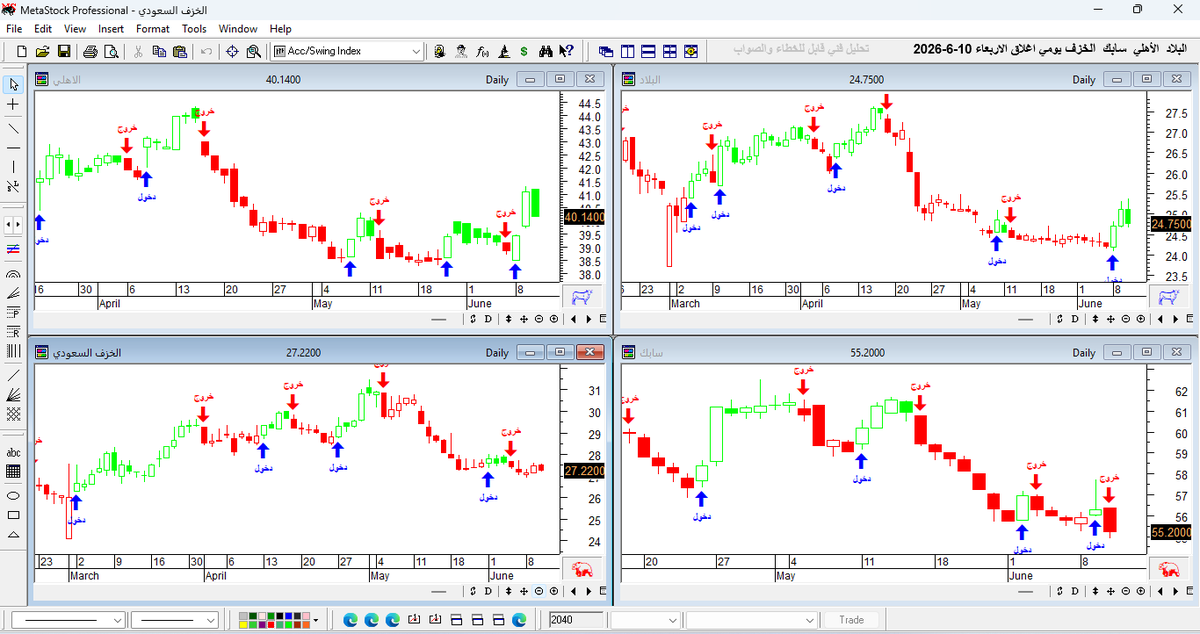Click Daily periodicity in الخزف السعودي chart
Image resolution: width=1200 pixels, height=634 pixels.
[497, 353]
